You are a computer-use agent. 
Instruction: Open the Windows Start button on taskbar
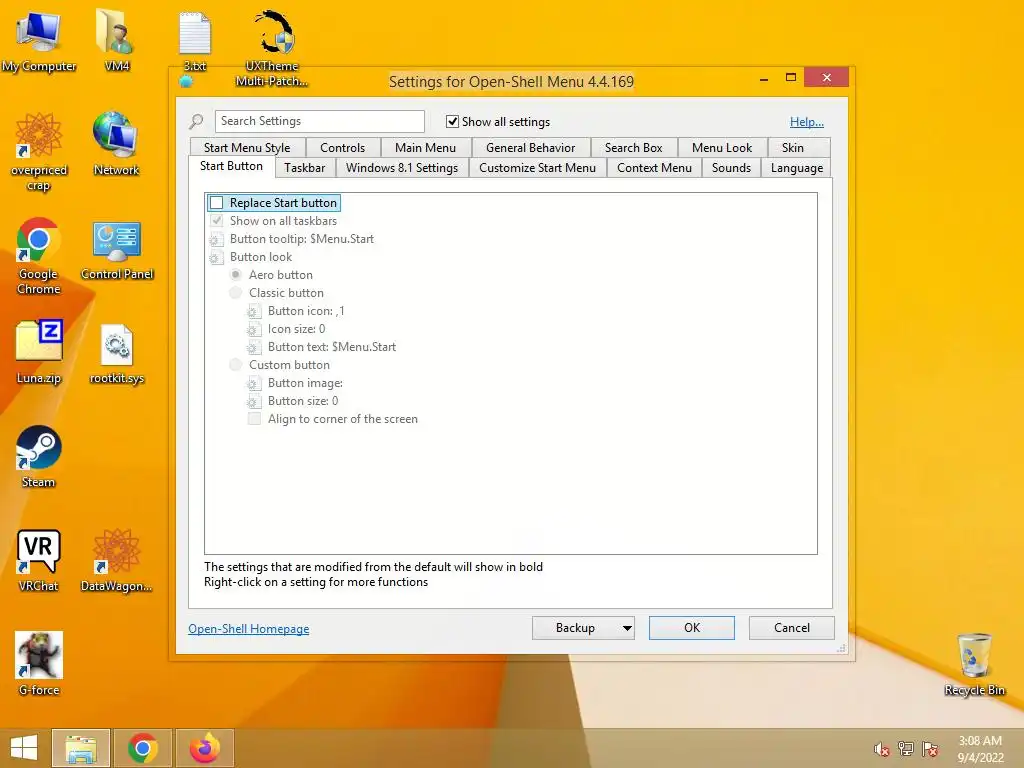24,748
